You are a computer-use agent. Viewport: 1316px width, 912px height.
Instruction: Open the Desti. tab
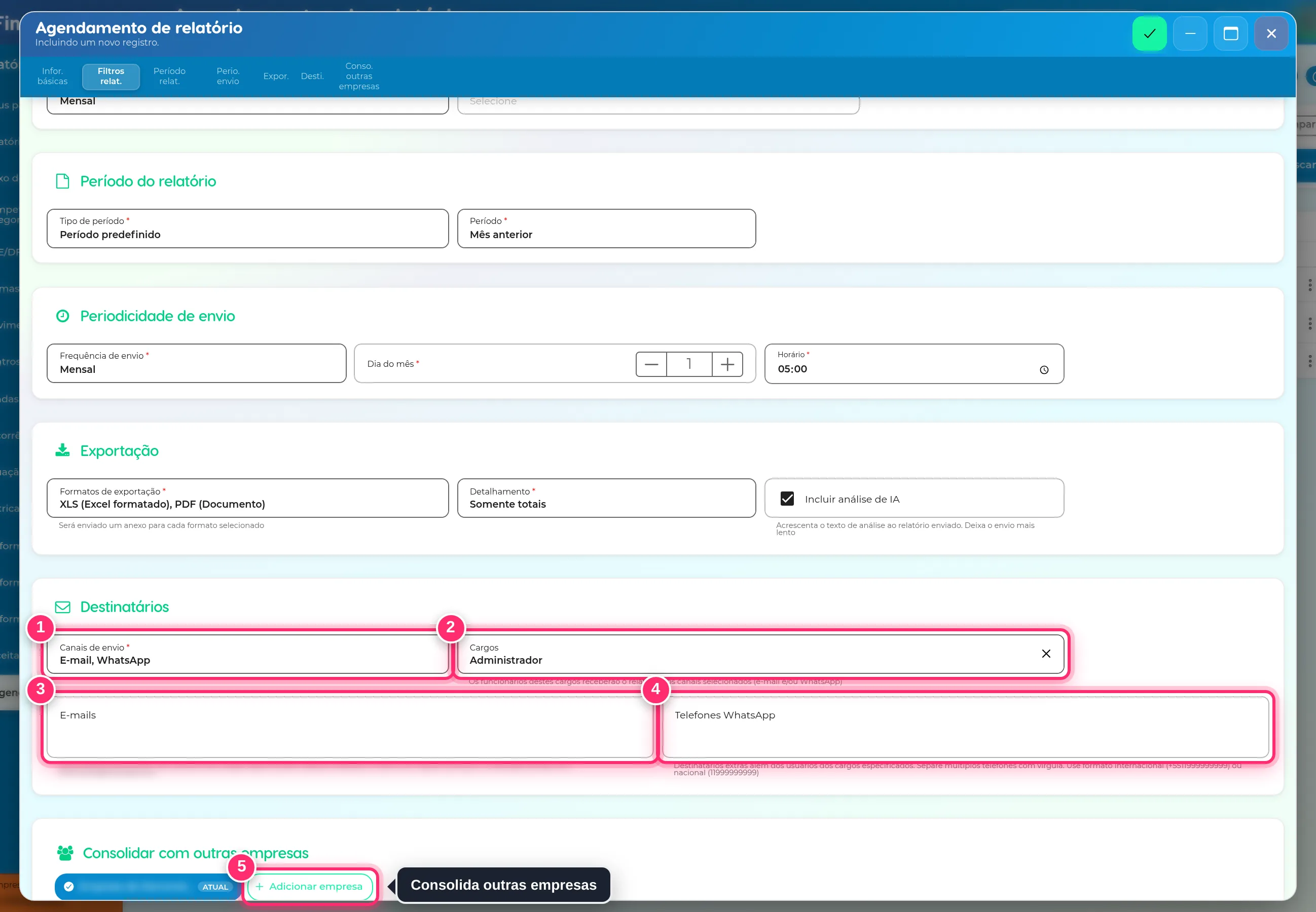(x=312, y=77)
